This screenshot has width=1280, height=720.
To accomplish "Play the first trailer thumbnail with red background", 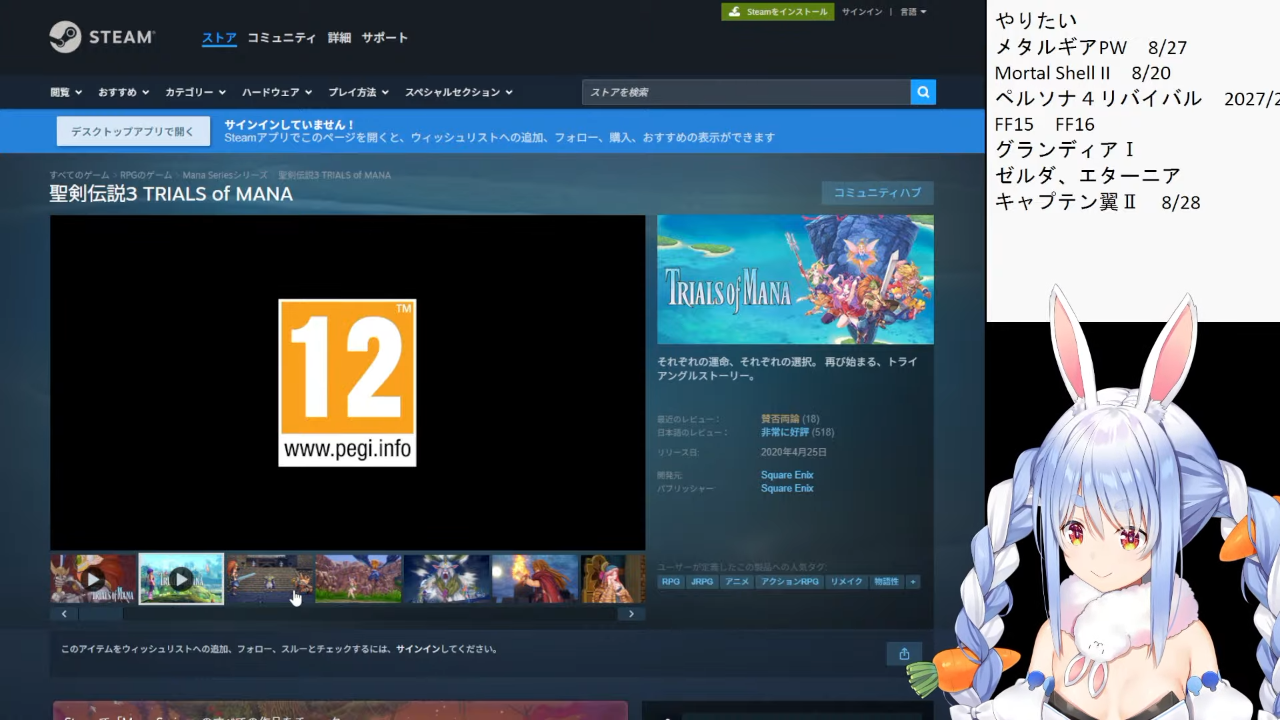I will 93,579.
